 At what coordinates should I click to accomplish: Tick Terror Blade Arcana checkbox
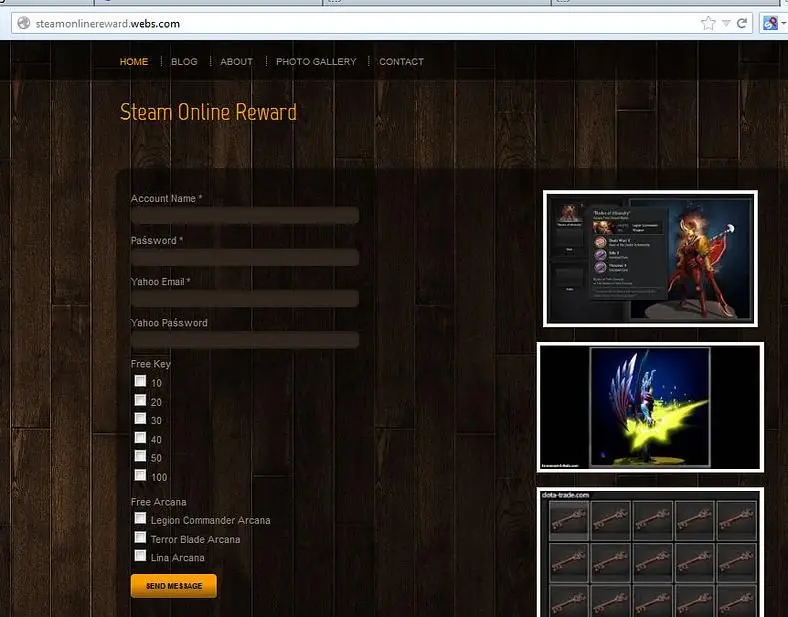coord(140,537)
